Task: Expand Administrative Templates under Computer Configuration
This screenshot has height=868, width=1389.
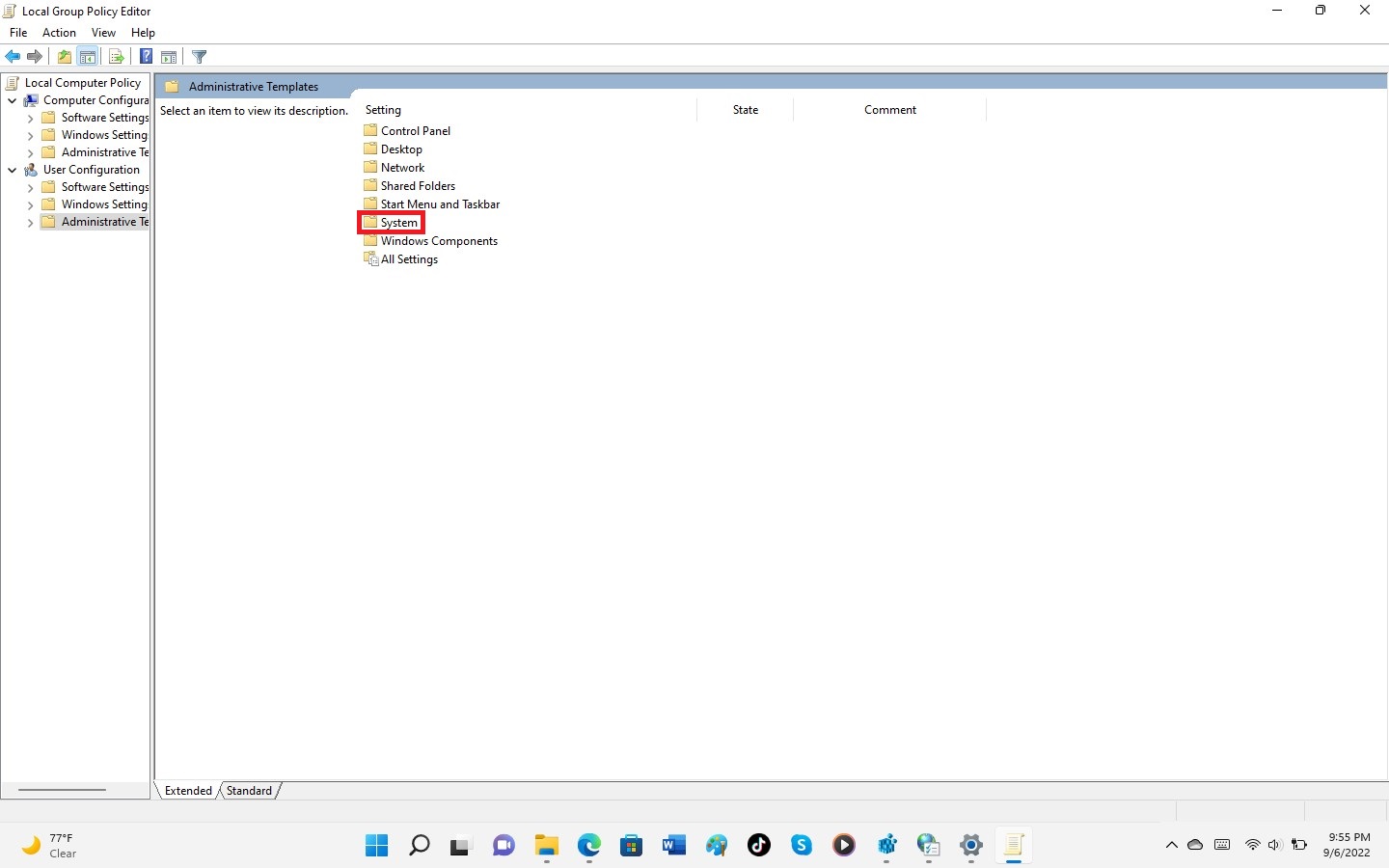Action: (x=30, y=152)
